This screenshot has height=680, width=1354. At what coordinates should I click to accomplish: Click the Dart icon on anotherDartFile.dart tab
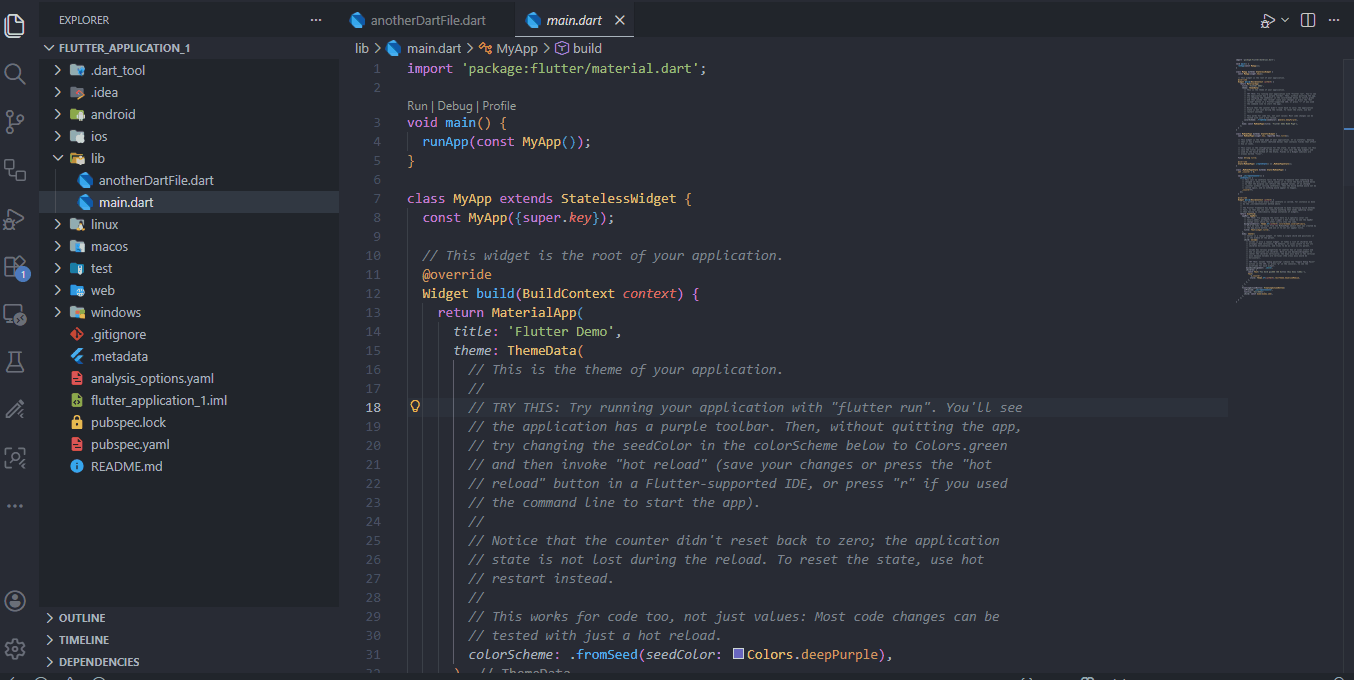click(357, 20)
